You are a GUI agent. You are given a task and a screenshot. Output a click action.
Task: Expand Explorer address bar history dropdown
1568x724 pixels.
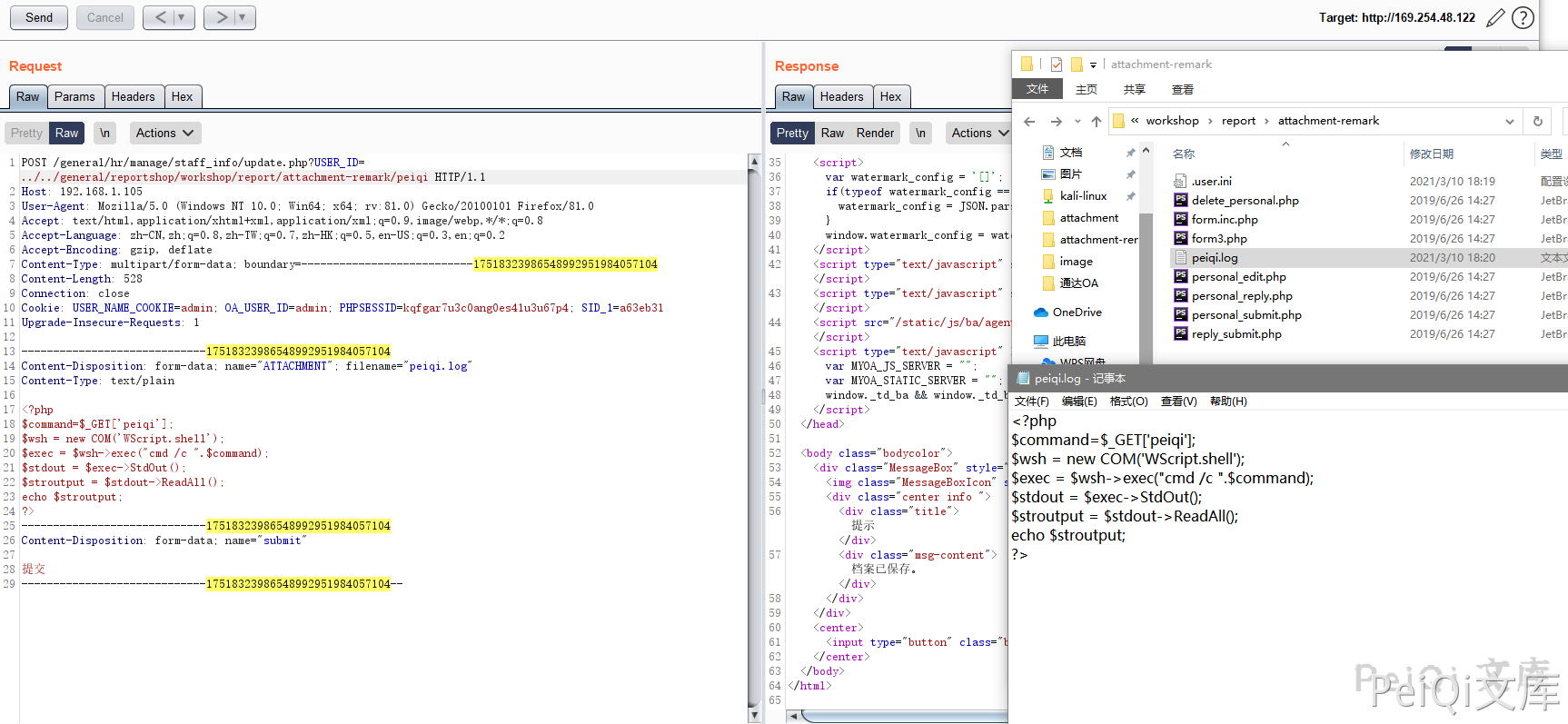[x=1510, y=121]
